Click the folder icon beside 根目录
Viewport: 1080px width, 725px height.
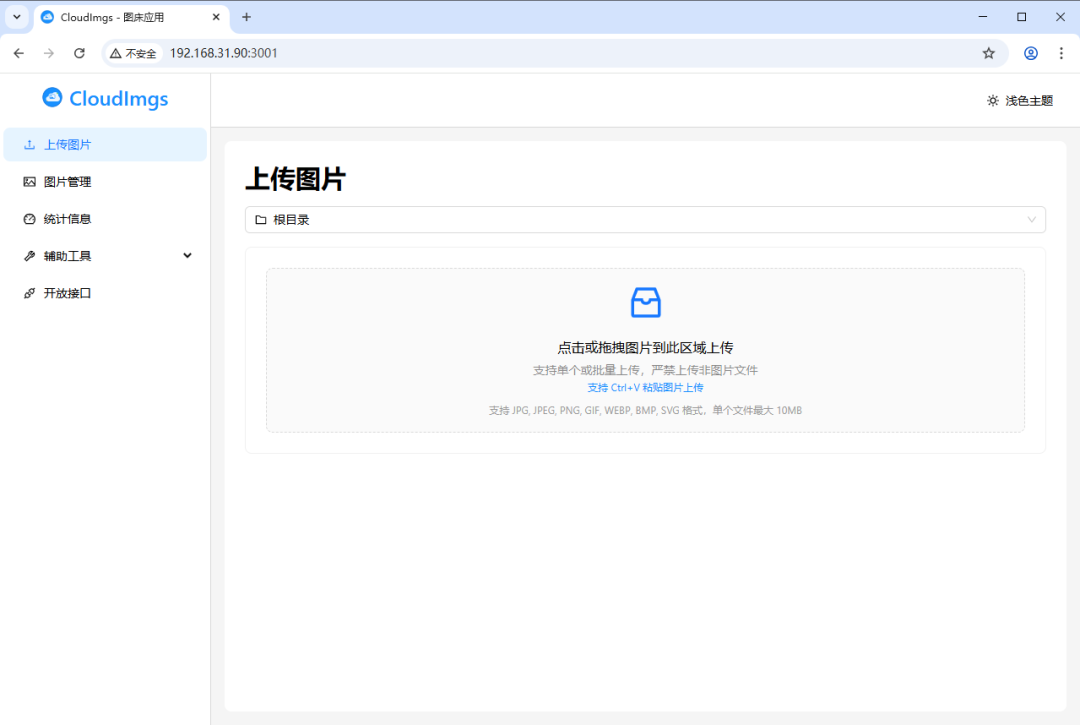click(x=261, y=219)
